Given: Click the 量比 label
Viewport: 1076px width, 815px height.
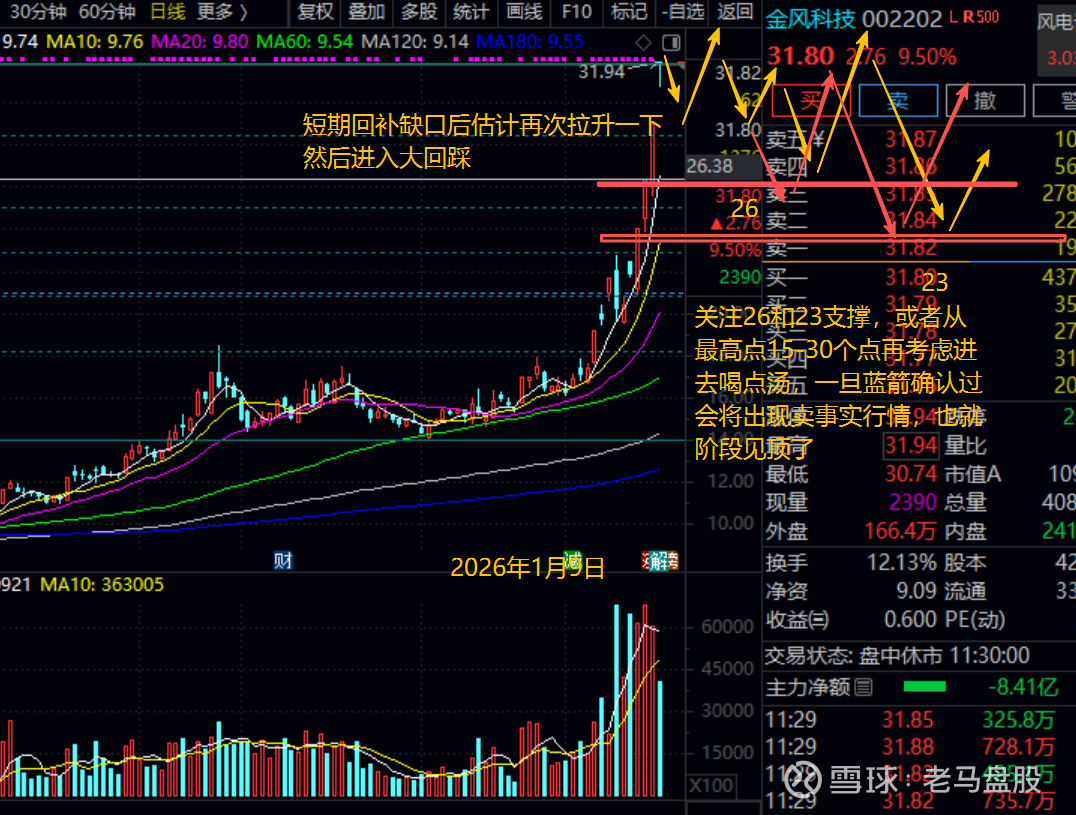Looking at the screenshot, I should [965, 446].
